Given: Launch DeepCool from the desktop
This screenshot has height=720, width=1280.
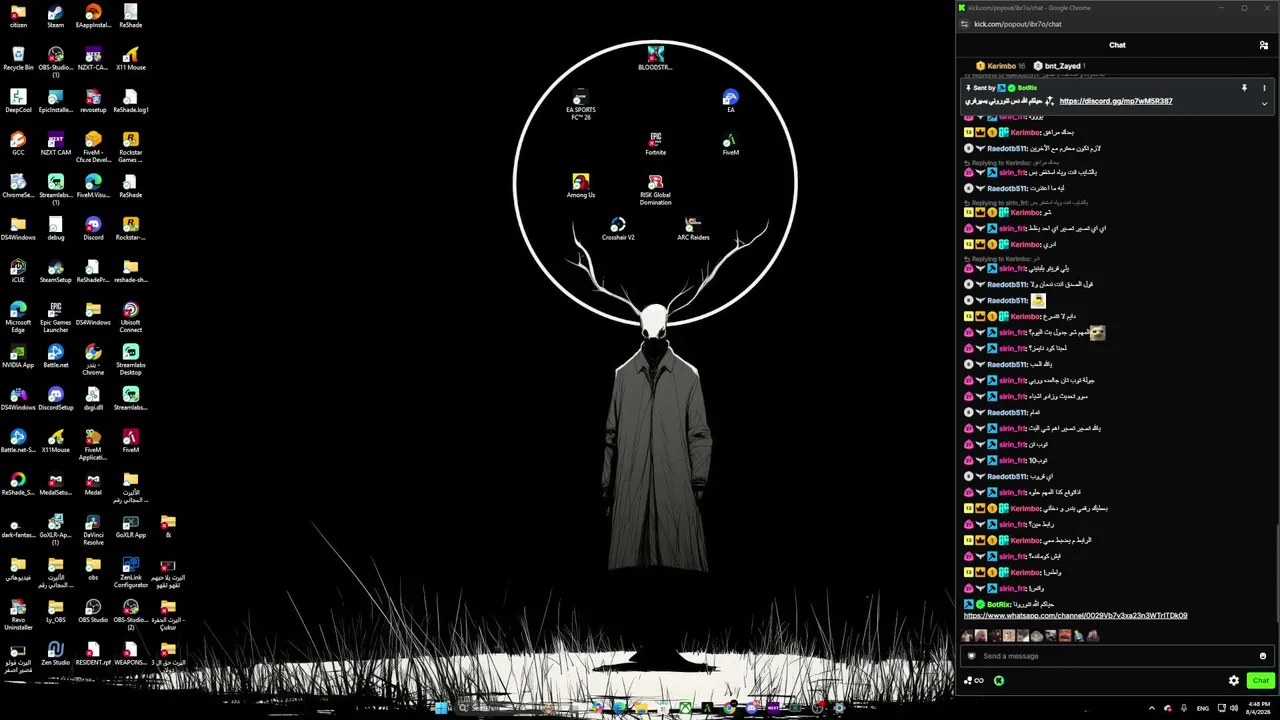Looking at the screenshot, I should coord(18,101).
